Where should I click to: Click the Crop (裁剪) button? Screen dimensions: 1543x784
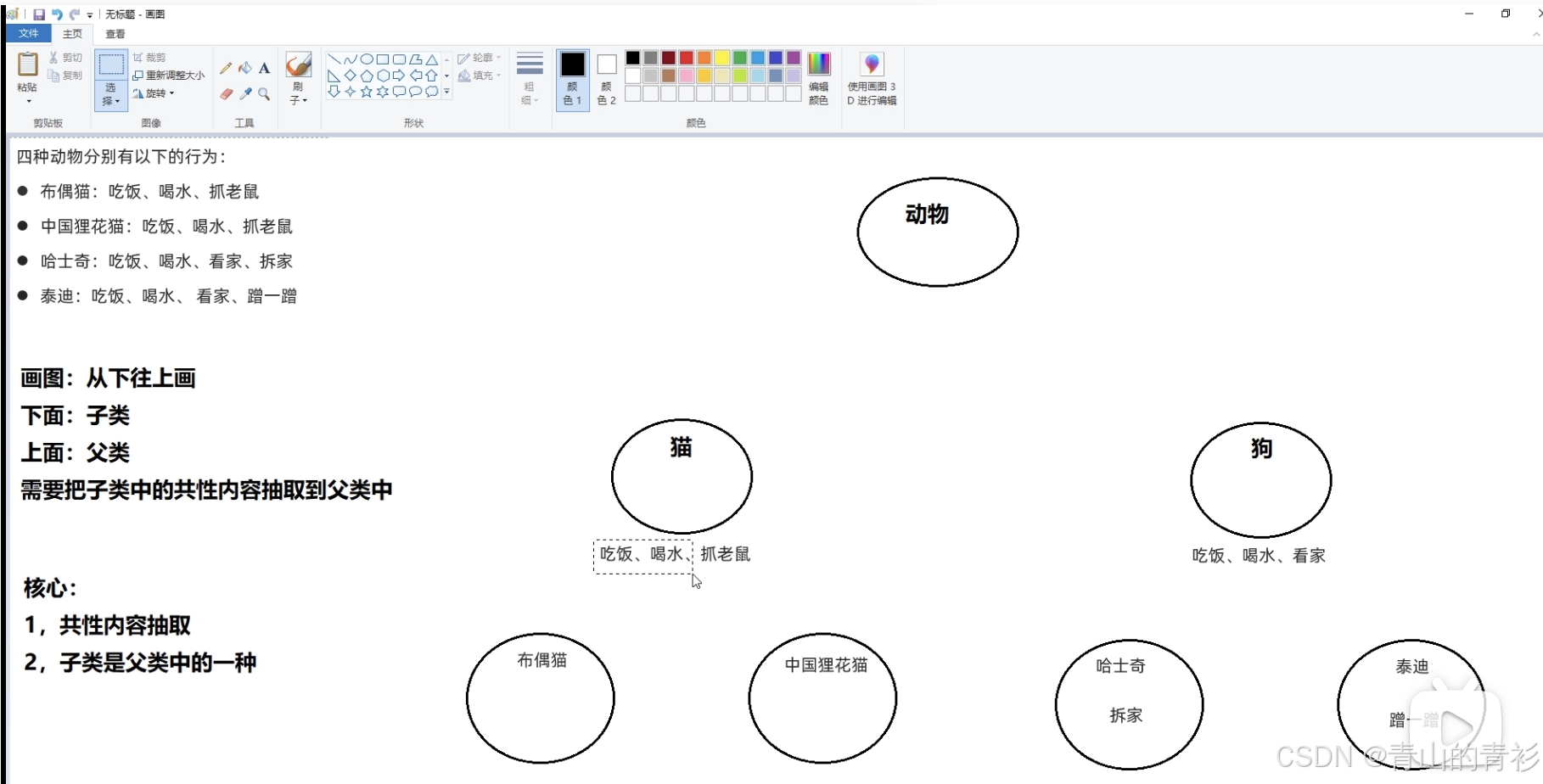149,58
